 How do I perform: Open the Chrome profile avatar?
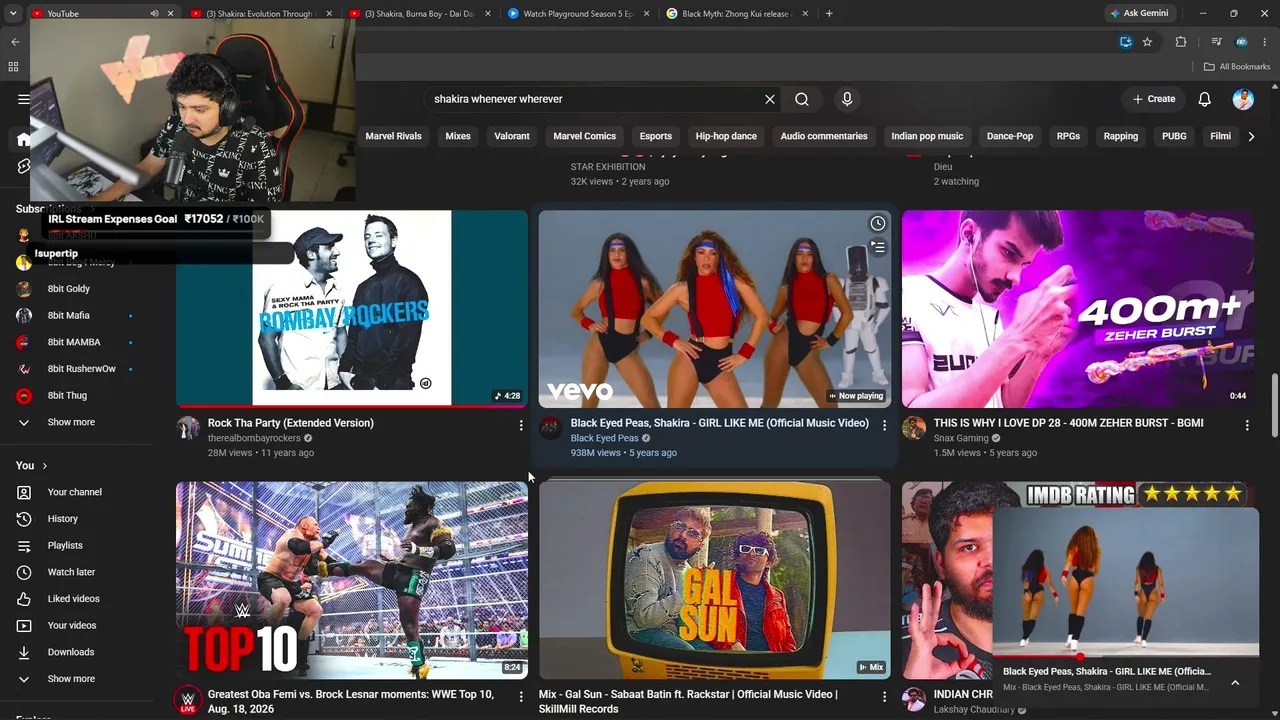point(1242,42)
